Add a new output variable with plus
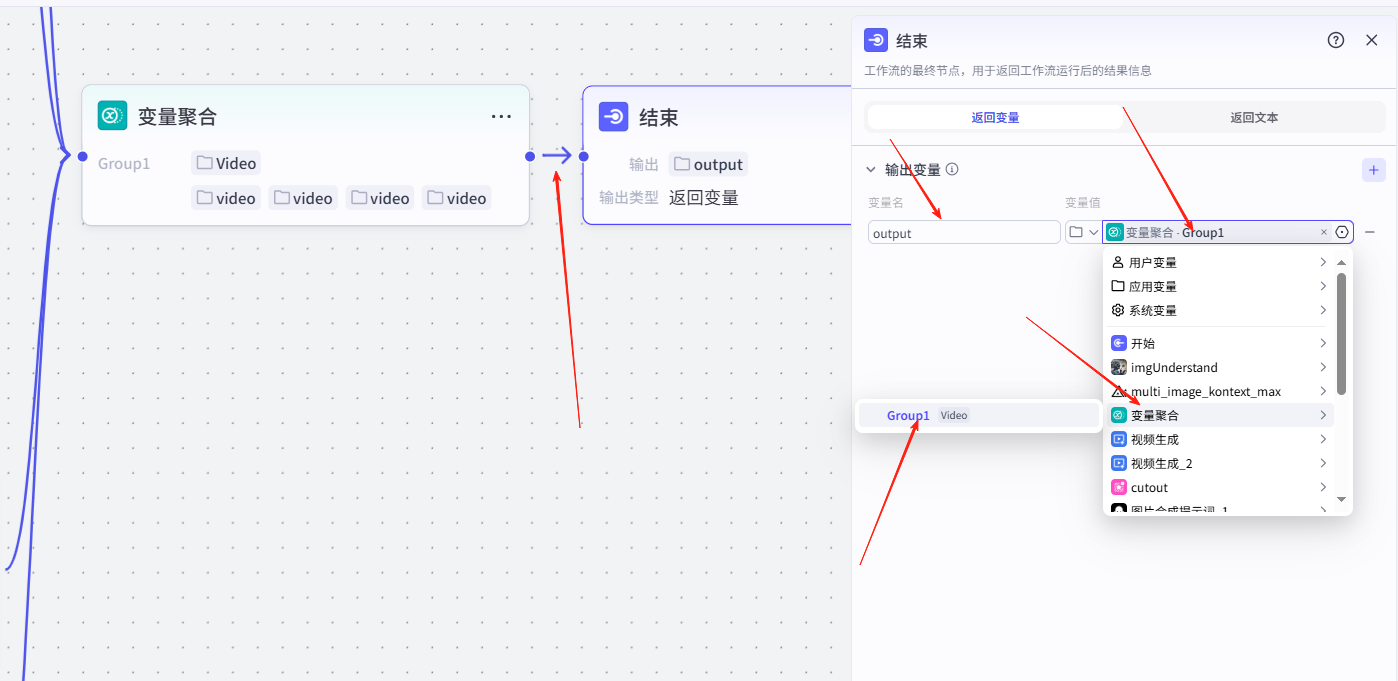The height and width of the screenshot is (681, 1398). [1374, 170]
